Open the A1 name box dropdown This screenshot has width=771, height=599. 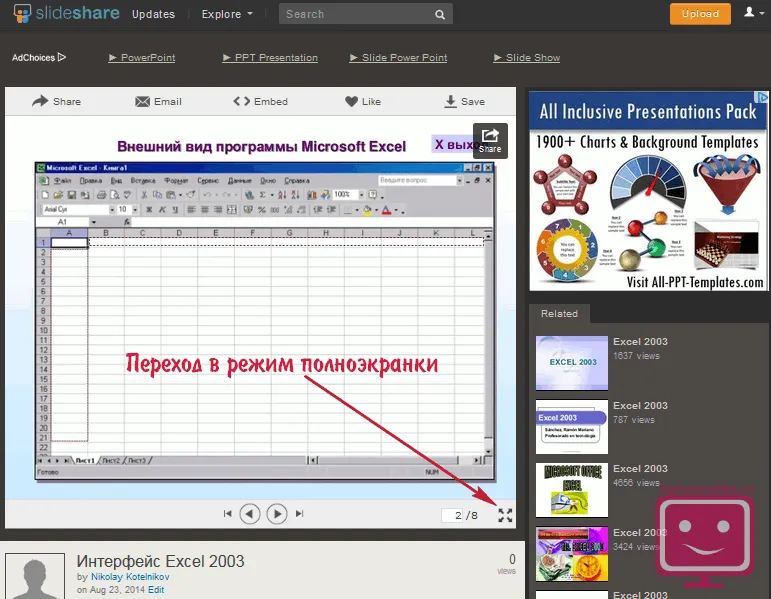point(93,222)
